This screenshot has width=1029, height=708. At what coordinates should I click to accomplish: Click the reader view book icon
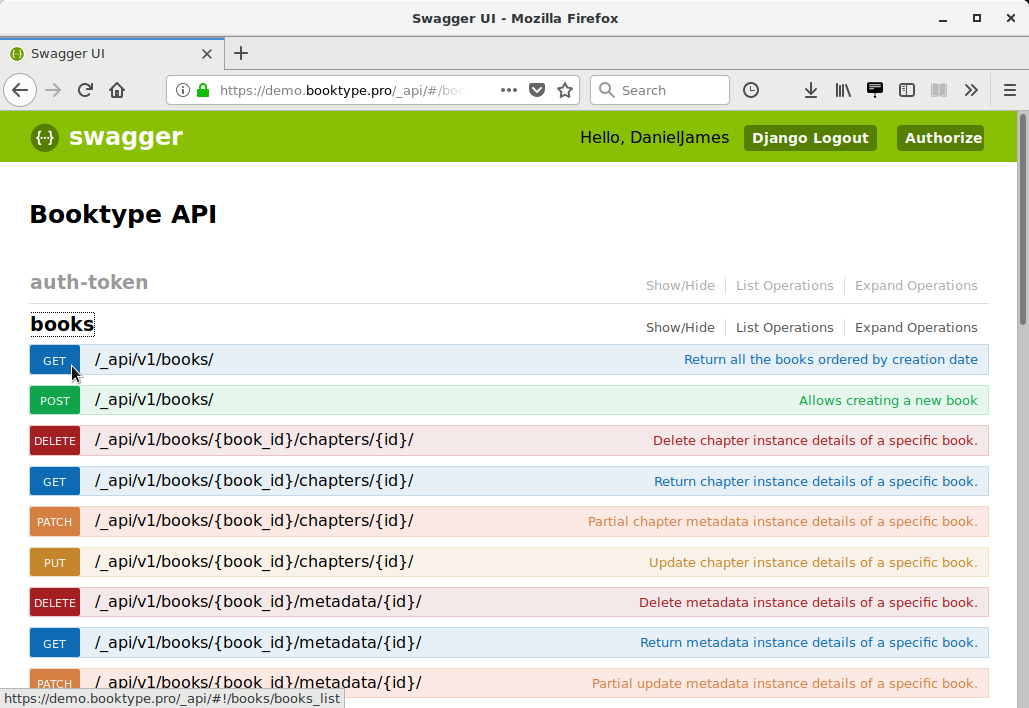[939, 90]
